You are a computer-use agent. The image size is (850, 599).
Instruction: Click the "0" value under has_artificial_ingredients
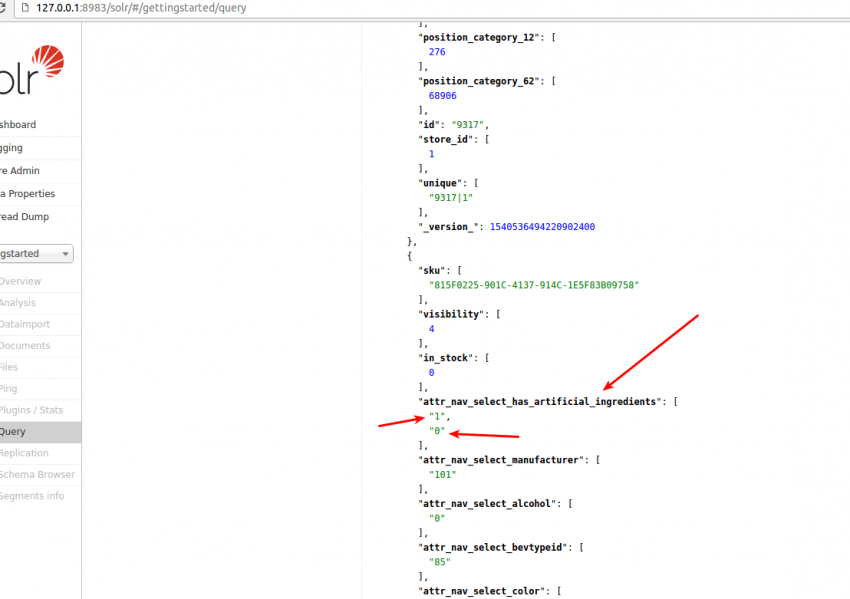point(437,431)
